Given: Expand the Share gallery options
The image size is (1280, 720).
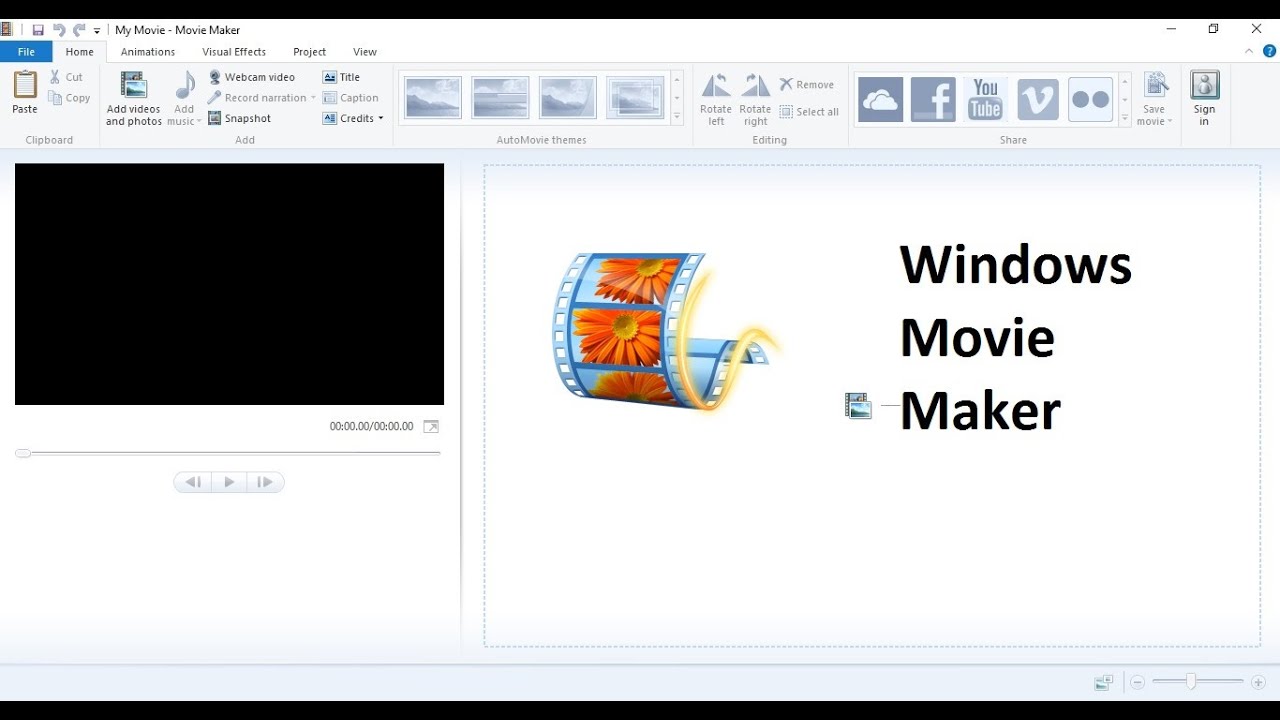Looking at the screenshot, I should [x=1125, y=118].
